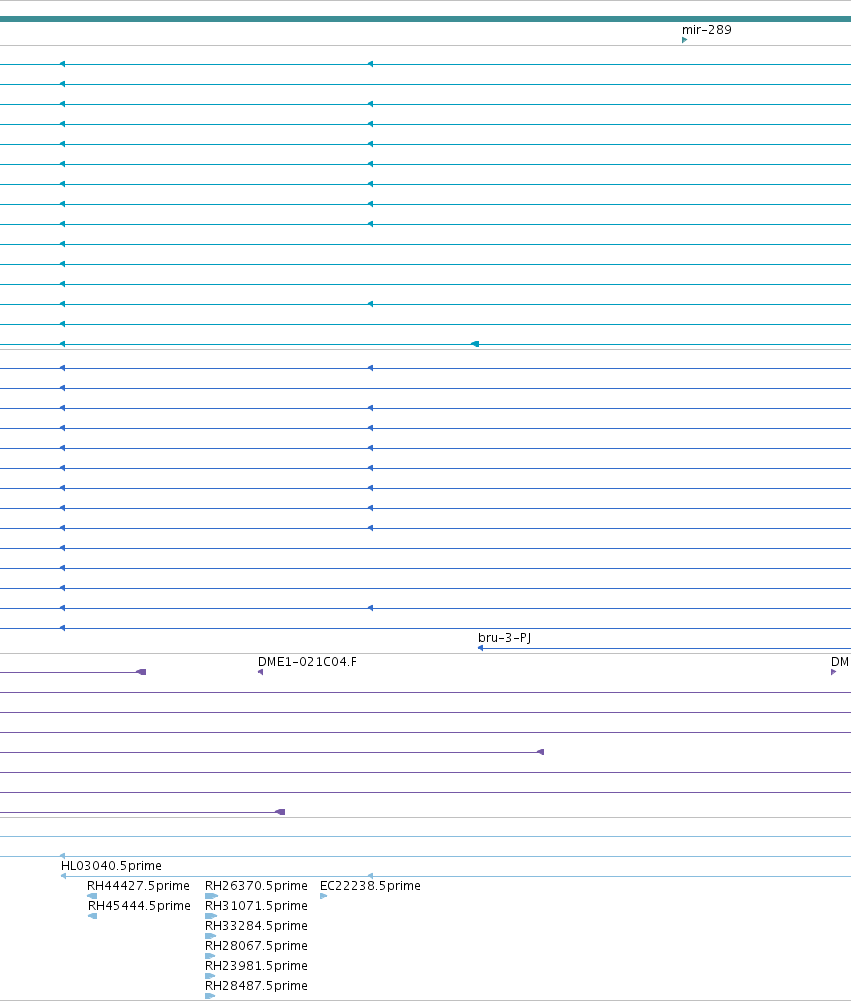The image size is (851, 1001).
Task: Click the teal chromosome scale bar at top
Action: 425,19
